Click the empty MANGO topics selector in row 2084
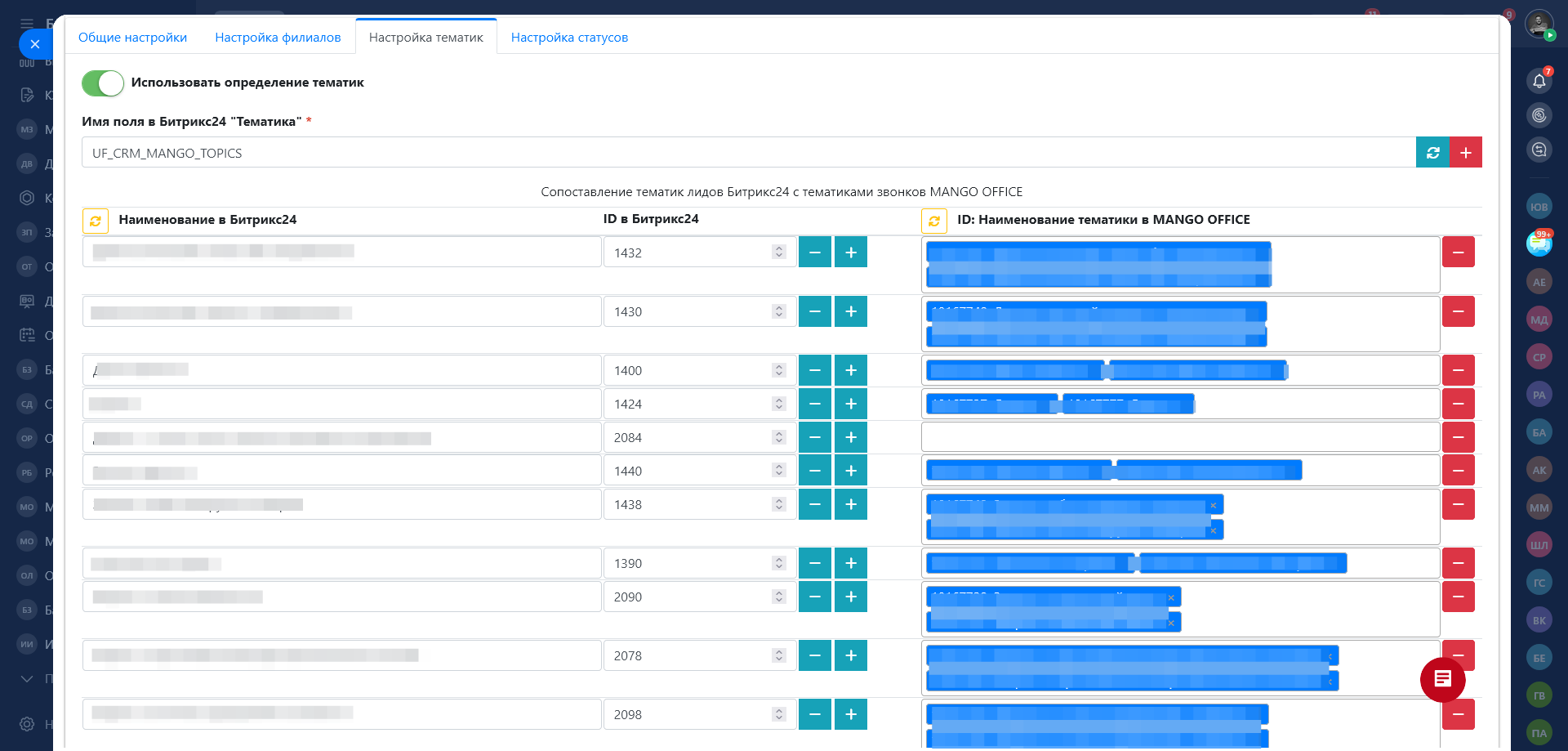The height and width of the screenshot is (751, 1568). [x=1179, y=437]
